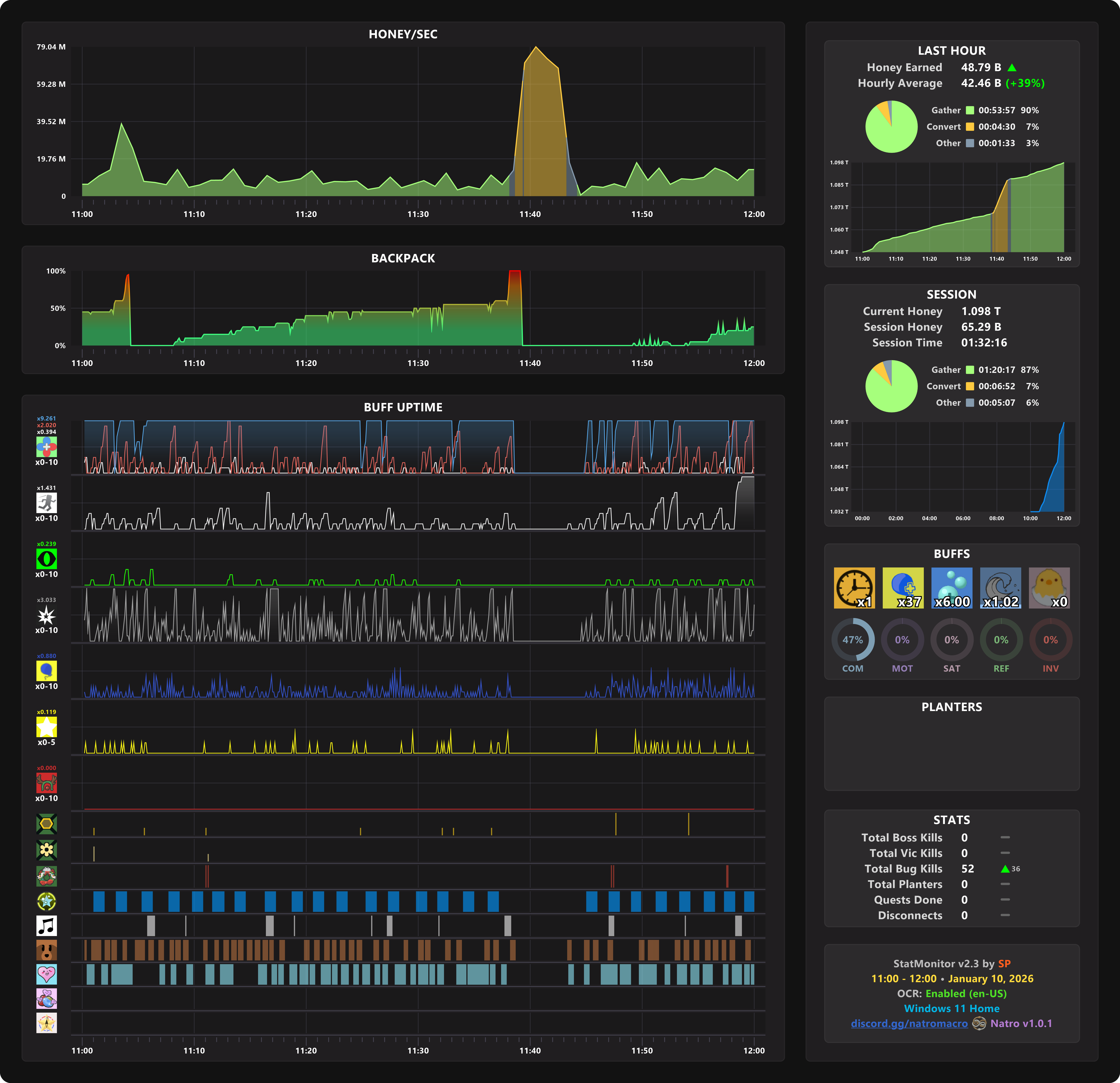Click the green Gather legend swatch in Last Hour
This screenshot has height=1083, width=1120.
pyautogui.click(x=970, y=110)
